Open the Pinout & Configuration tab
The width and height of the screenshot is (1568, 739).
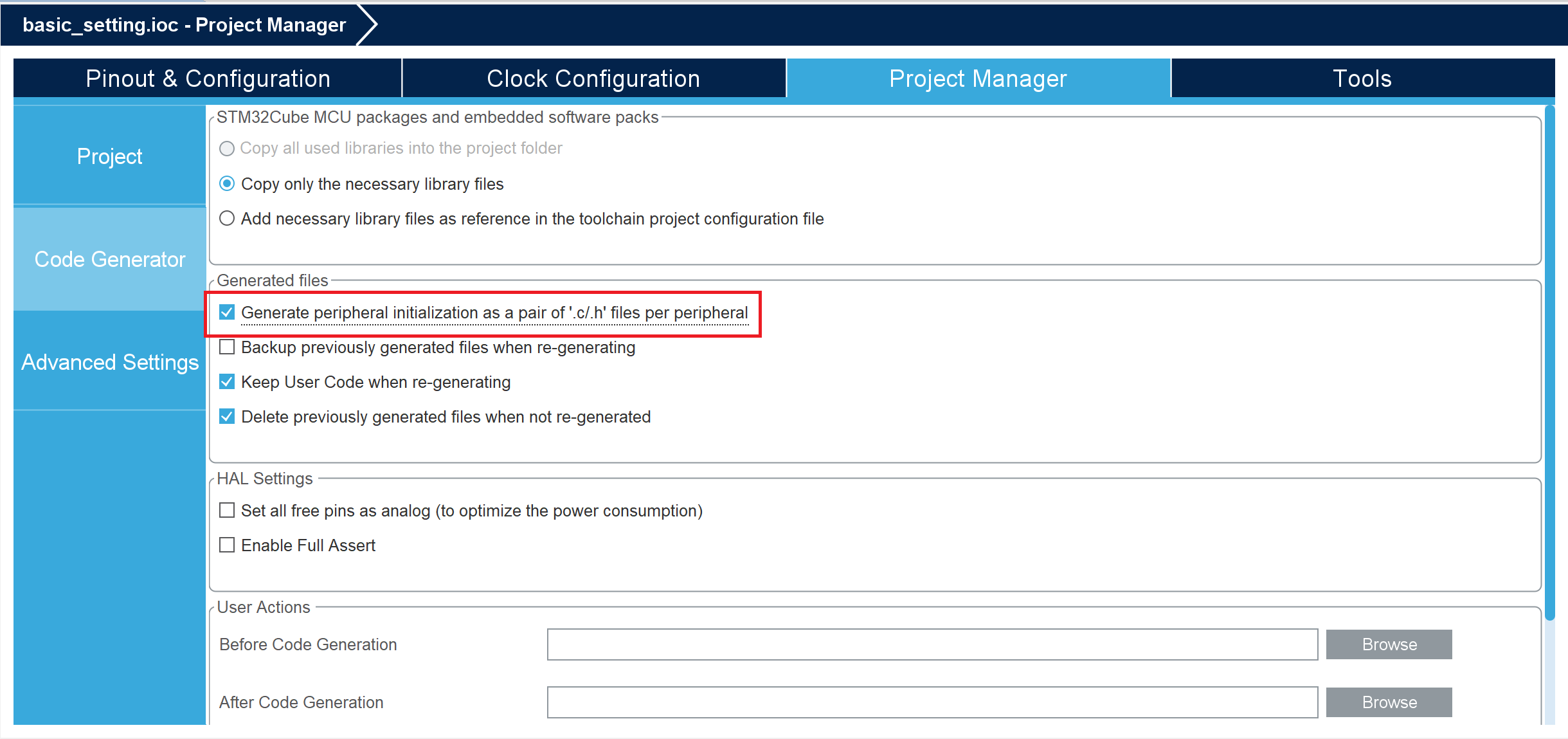pos(208,78)
